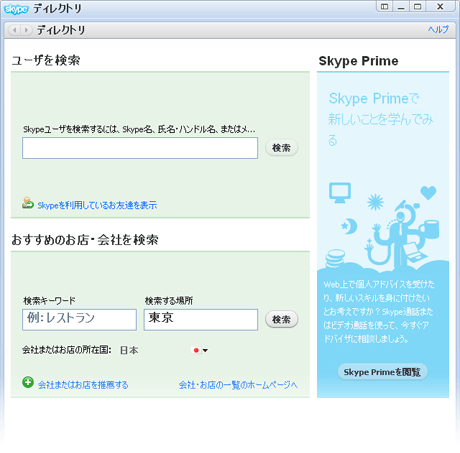This screenshot has height=453, width=460.
Task: Click the Skype logo in title bar
Action: (x=16, y=9)
